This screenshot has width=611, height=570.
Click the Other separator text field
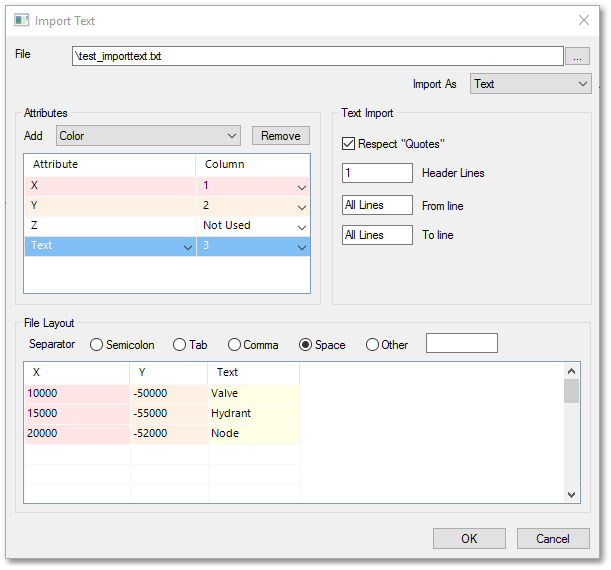tap(462, 343)
